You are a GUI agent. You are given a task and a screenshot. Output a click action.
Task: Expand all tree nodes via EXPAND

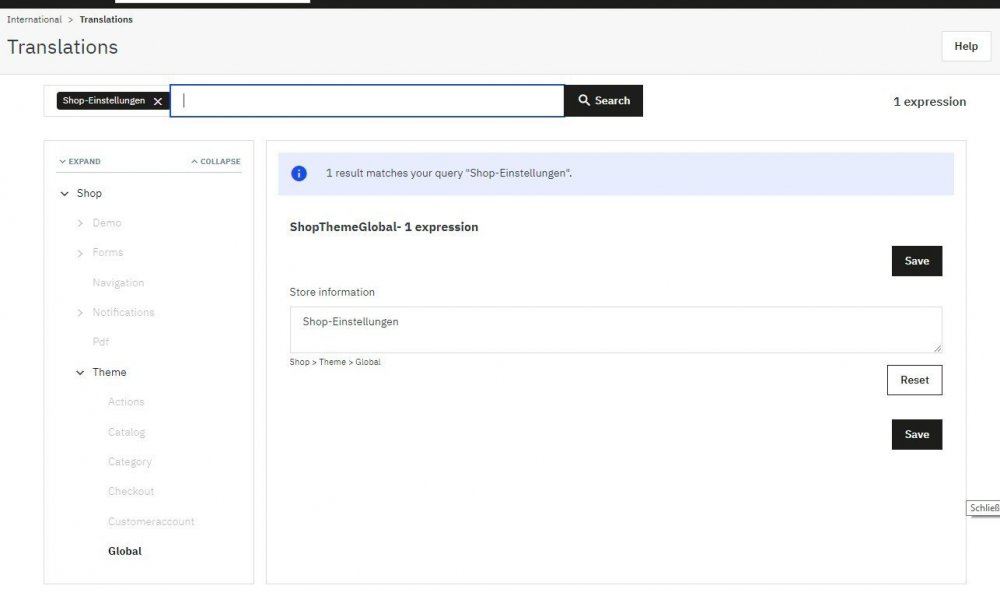tap(80, 161)
